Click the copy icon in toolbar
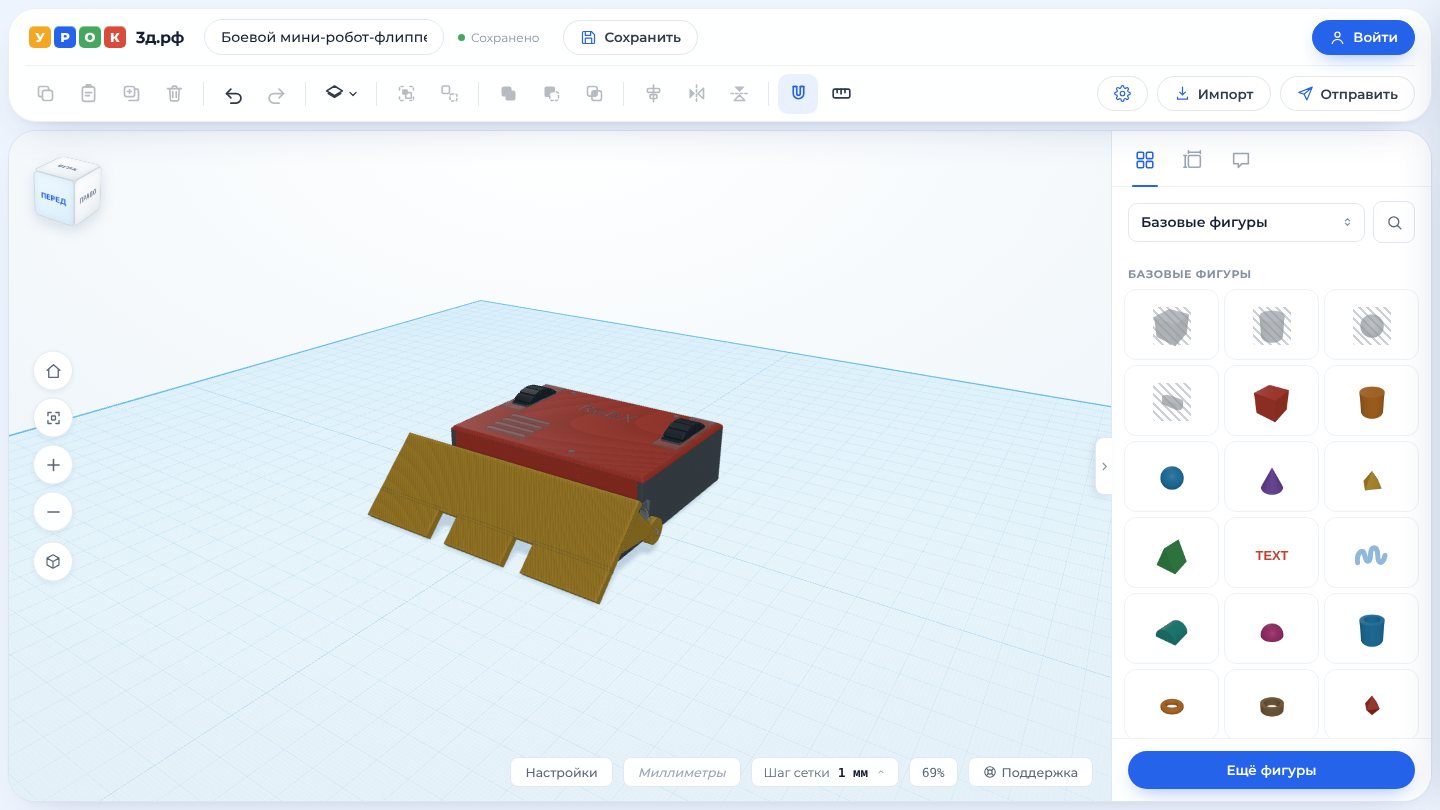The image size is (1440, 810). [x=45, y=94]
